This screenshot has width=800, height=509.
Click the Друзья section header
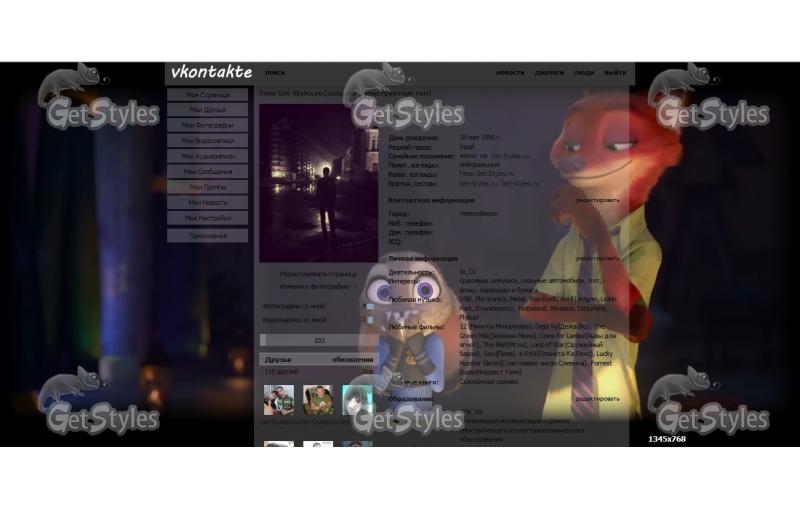tap(278, 360)
